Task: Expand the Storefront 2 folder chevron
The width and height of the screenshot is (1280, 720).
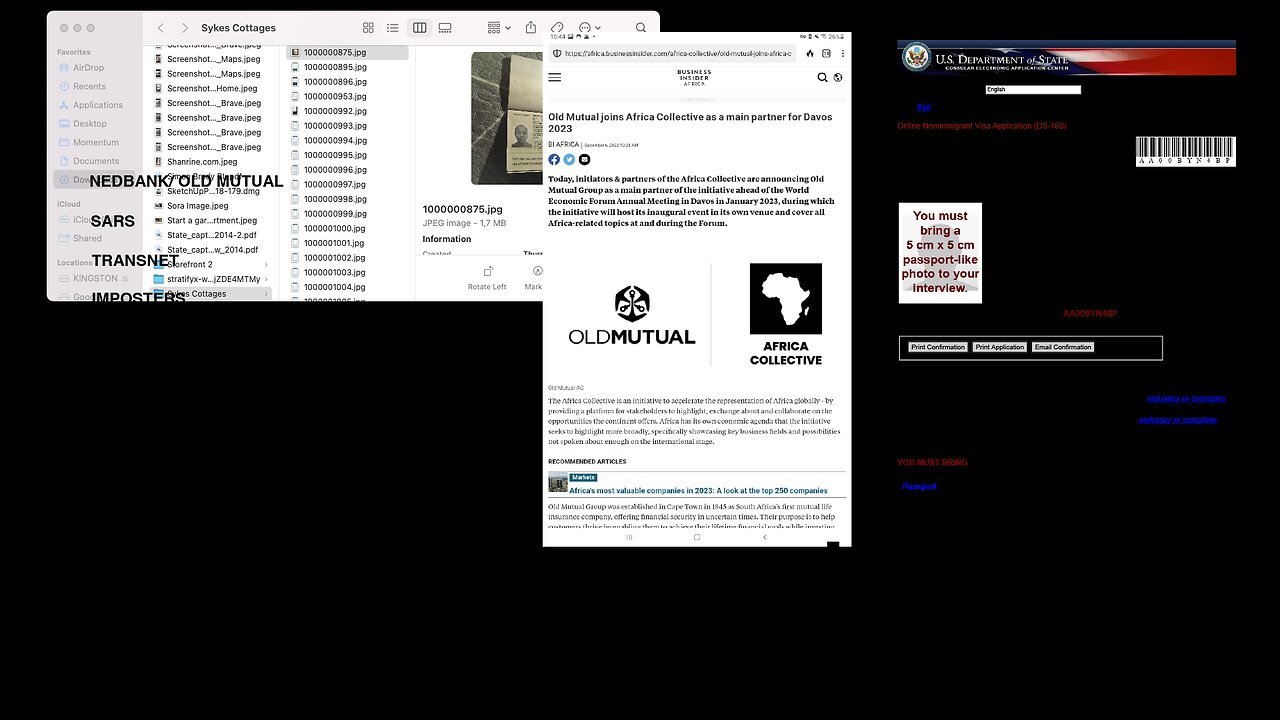Action: 266,265
